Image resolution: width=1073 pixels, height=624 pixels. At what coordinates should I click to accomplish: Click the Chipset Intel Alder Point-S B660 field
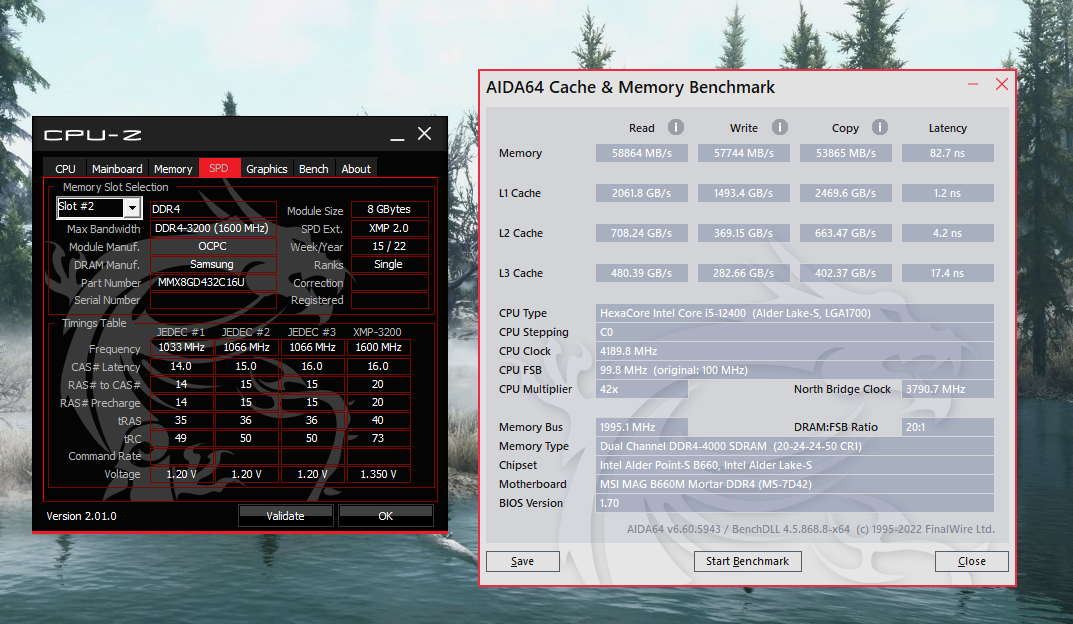[x=794, y=465]
